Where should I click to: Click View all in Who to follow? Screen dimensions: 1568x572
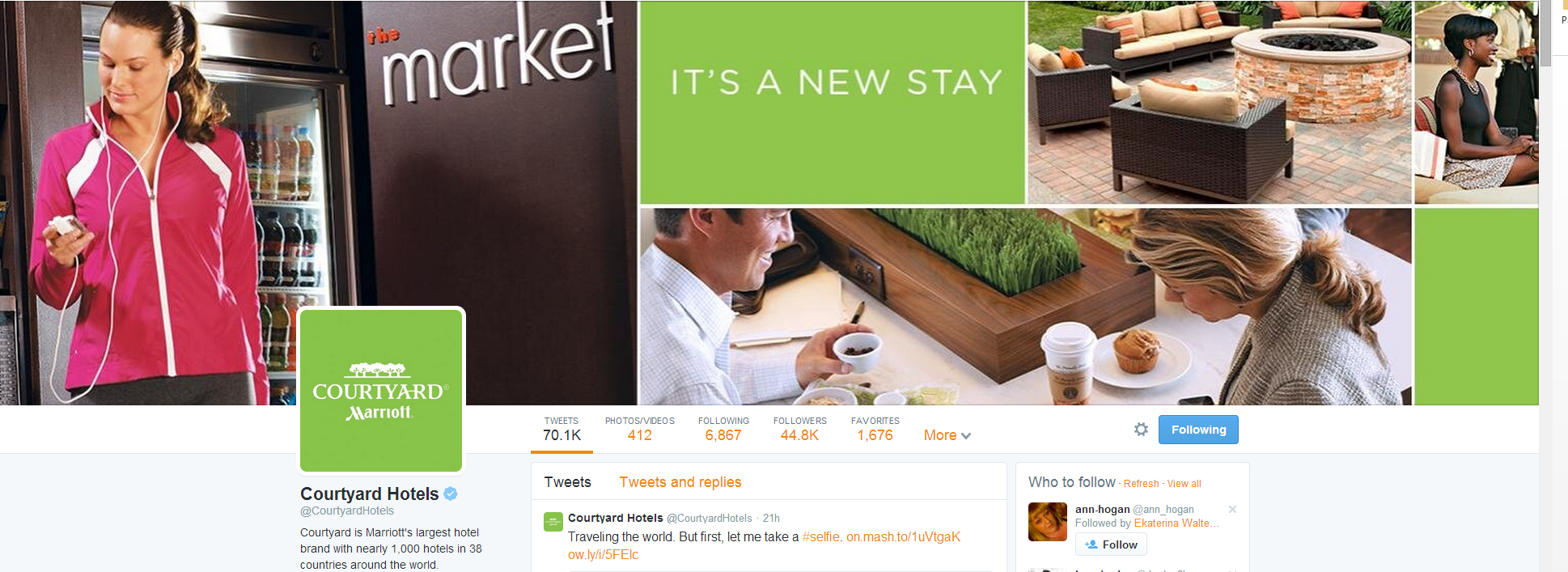click(1184, 484)
